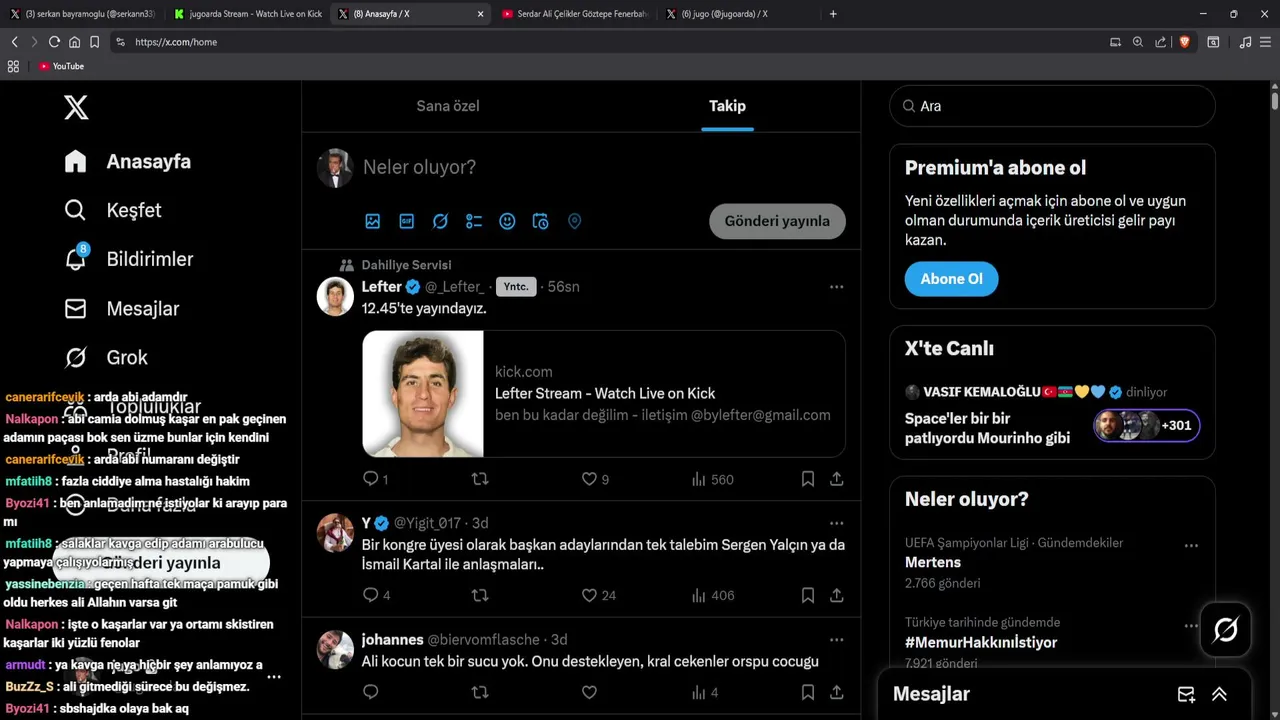Like johannes's post

[x=589, y=692]
